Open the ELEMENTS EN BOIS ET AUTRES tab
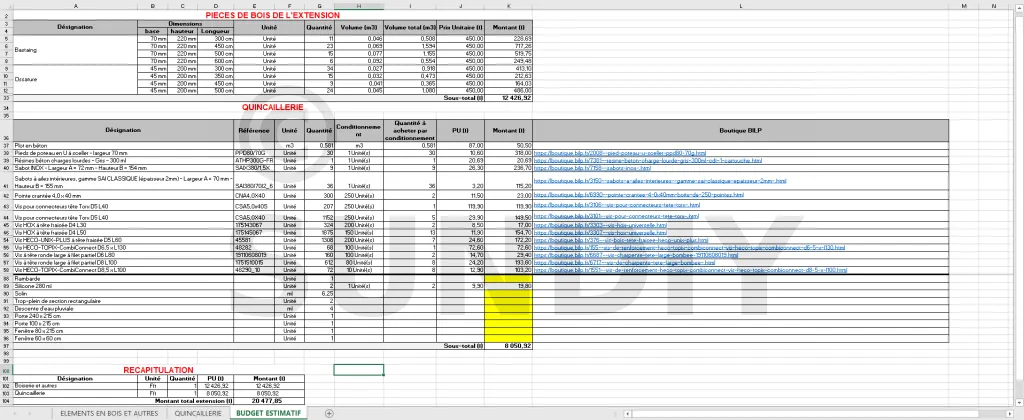Viewport: 1024px width, 420px height. click(x=109, y=412)
